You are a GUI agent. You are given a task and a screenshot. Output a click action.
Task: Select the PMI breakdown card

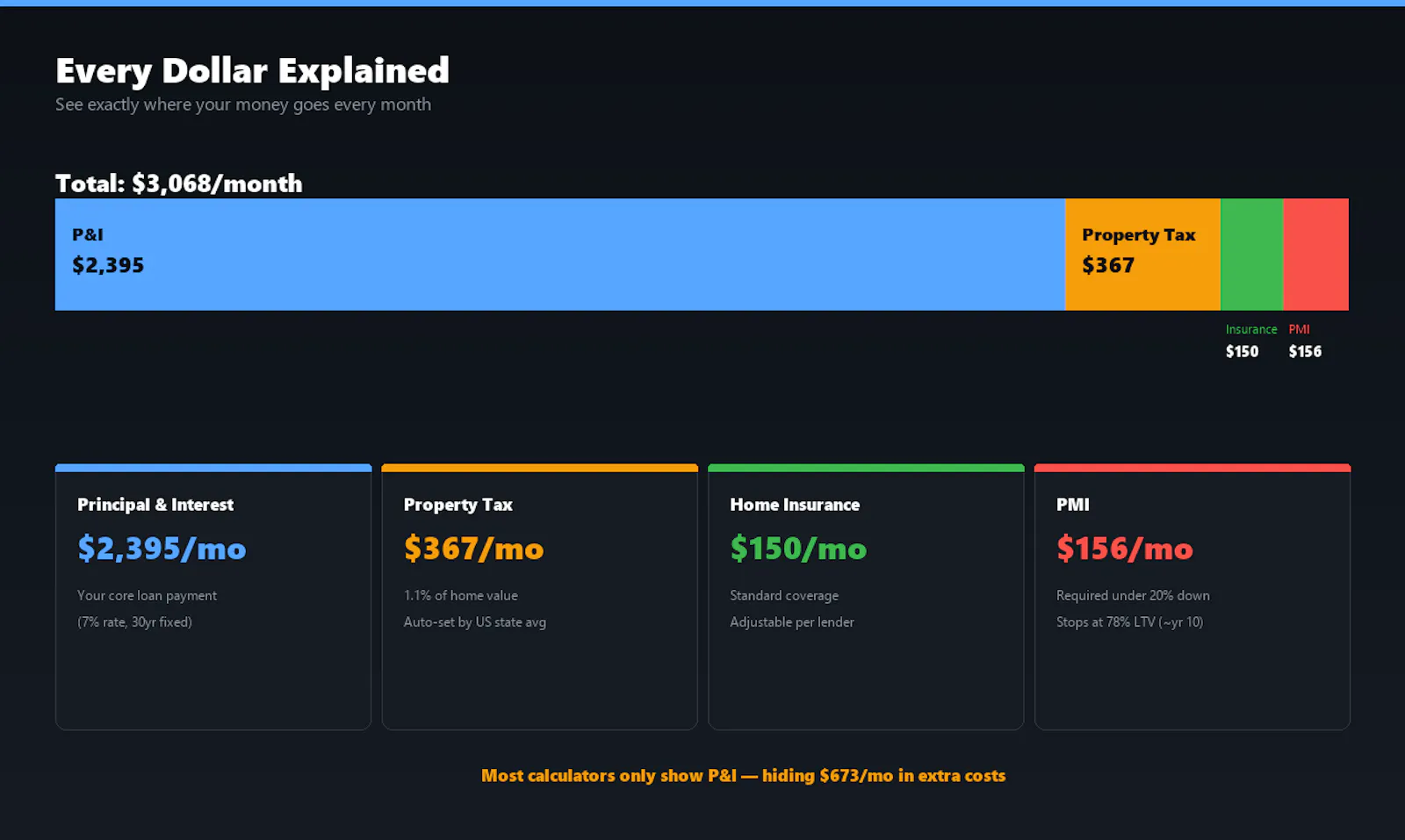(x=1192, y=597)
